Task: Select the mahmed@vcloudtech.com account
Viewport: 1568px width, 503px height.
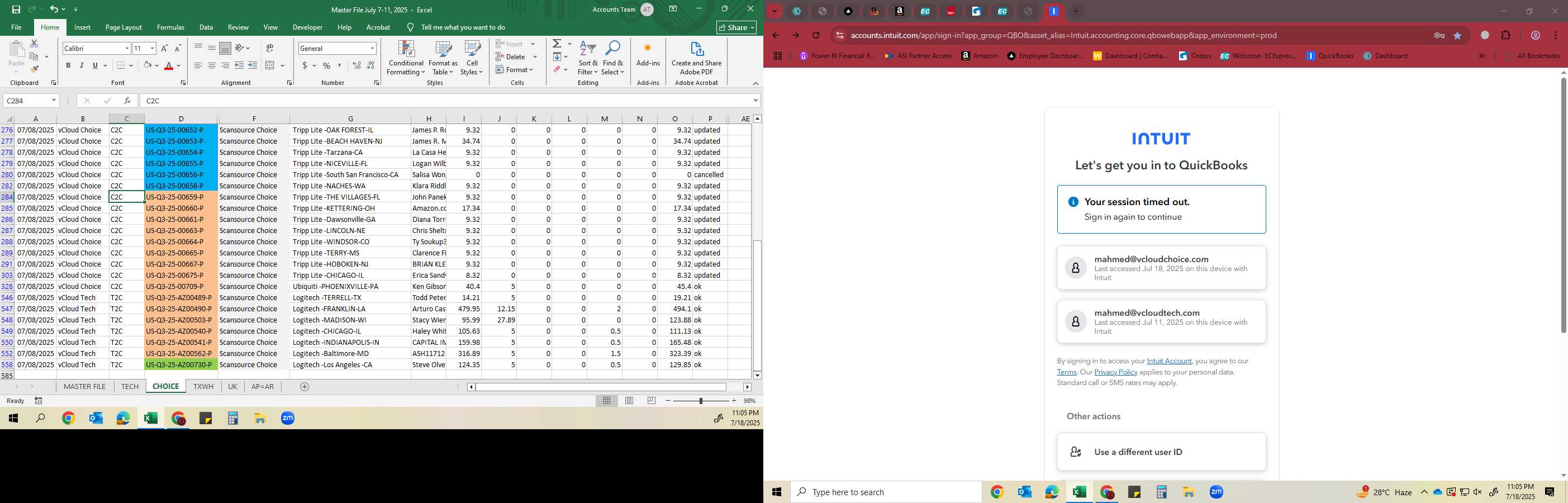Action: click(x=1161, y=321)
